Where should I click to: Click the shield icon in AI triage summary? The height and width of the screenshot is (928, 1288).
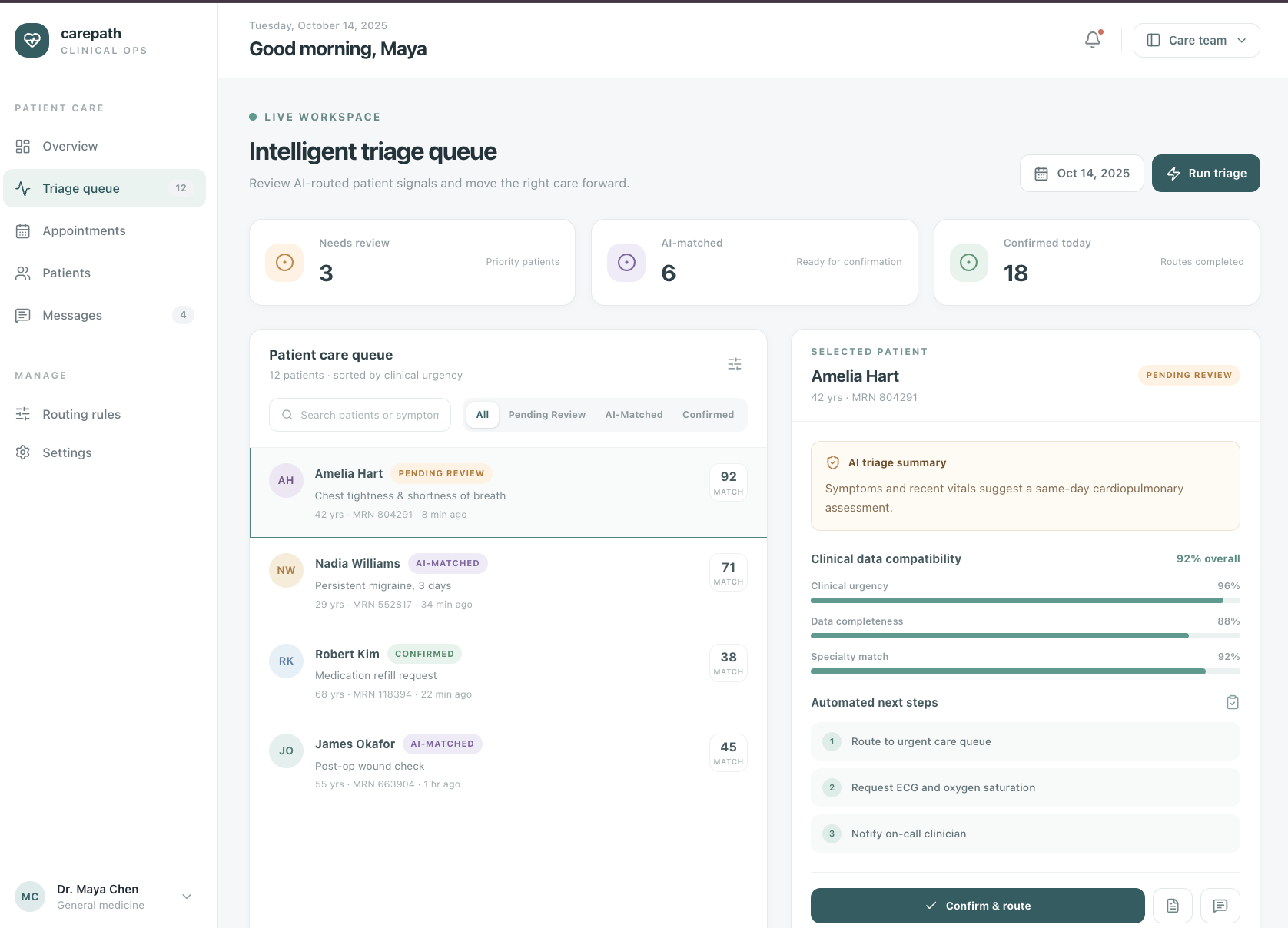tap(833, 462)
